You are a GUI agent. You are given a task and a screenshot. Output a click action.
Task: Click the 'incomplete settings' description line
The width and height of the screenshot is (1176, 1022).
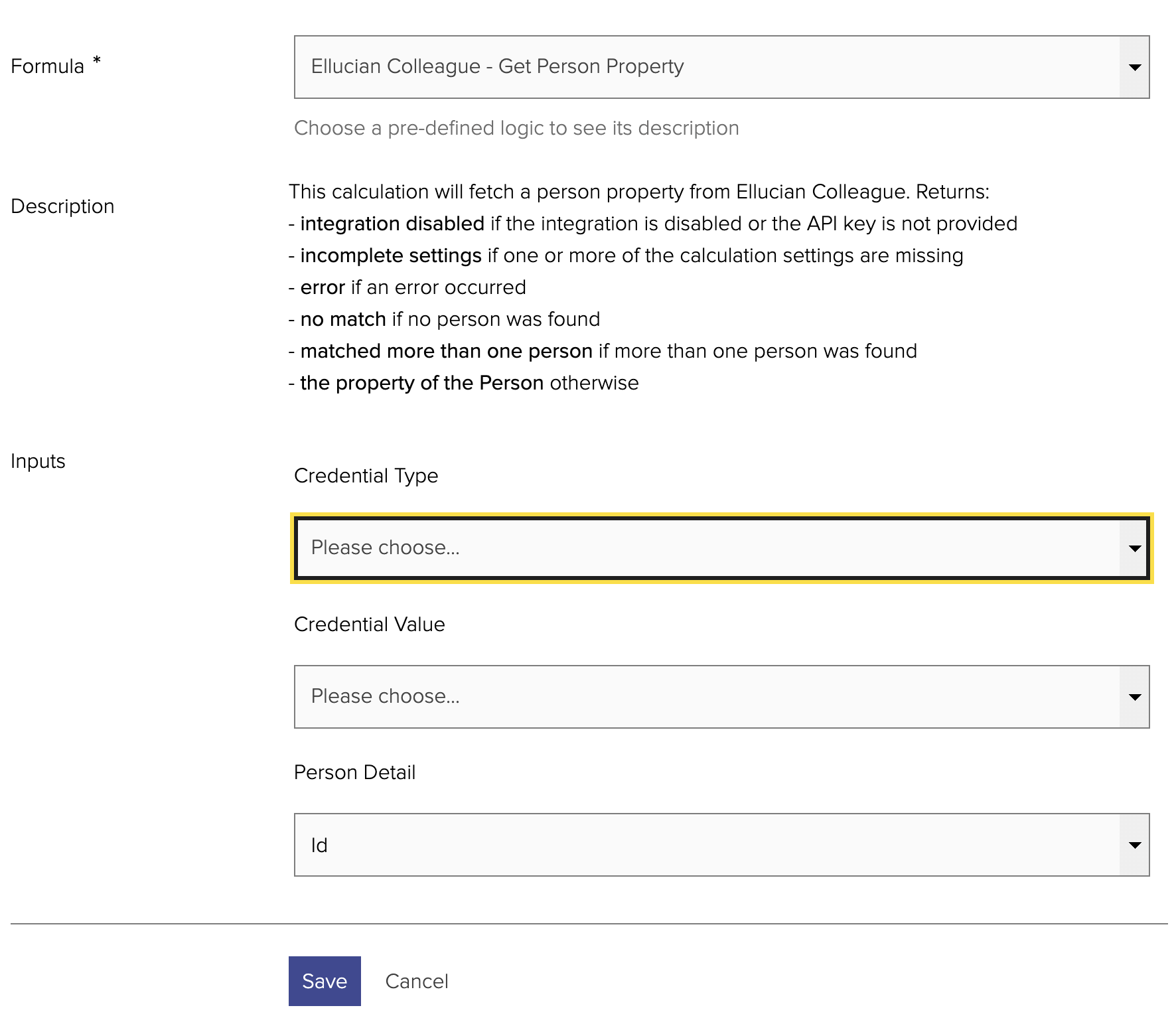[626, 256]
